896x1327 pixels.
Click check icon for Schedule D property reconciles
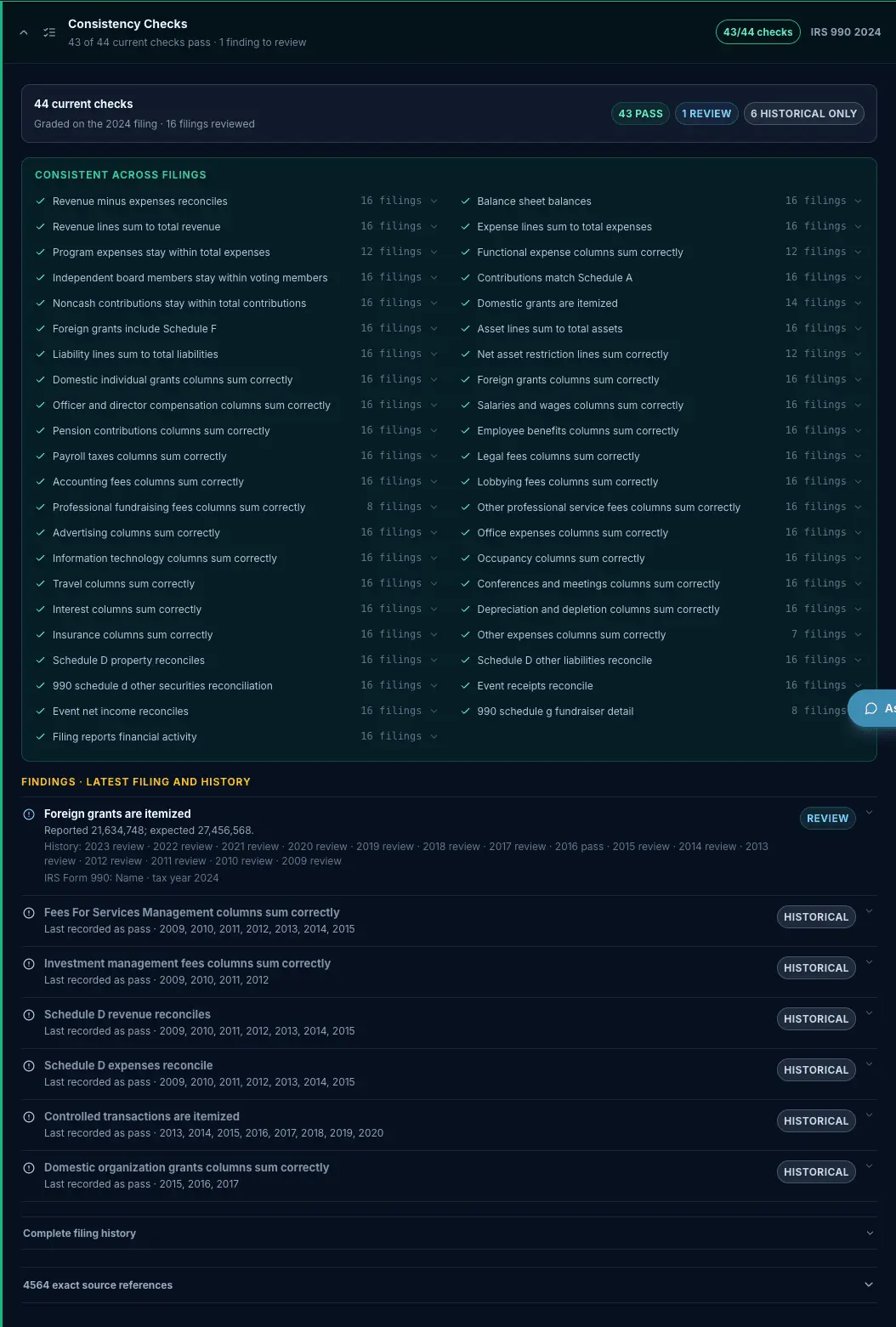[x=40, y=661]
